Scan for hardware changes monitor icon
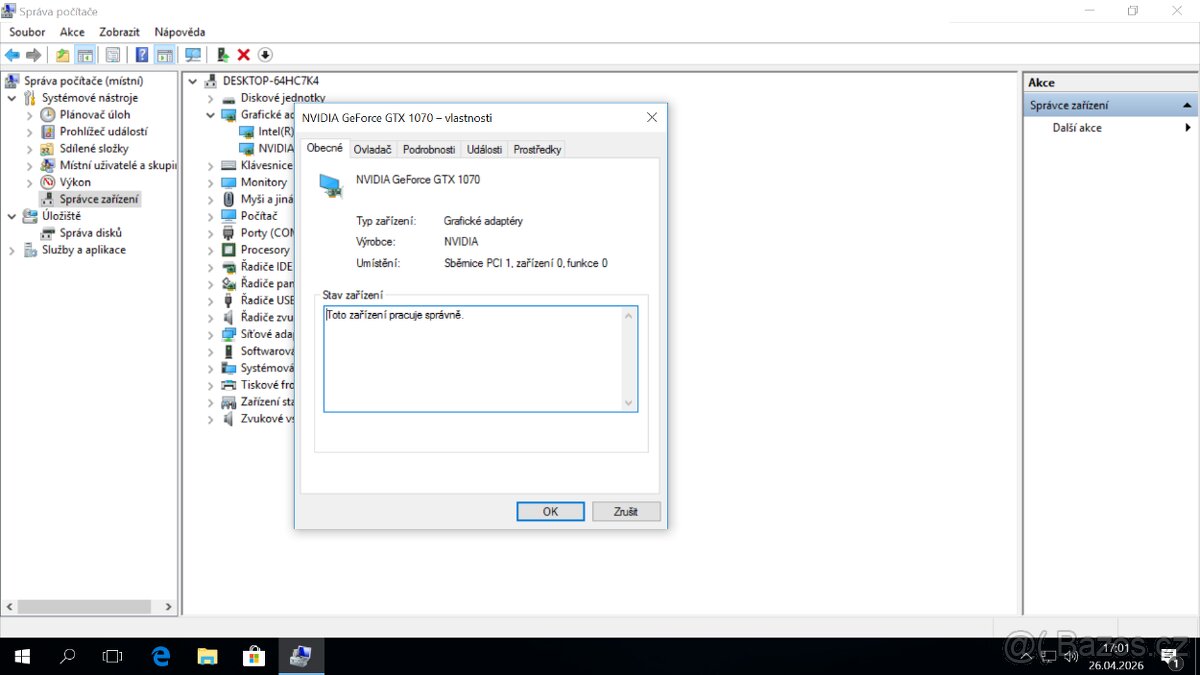Viewport: 1200px width, 675px height. 193,55
